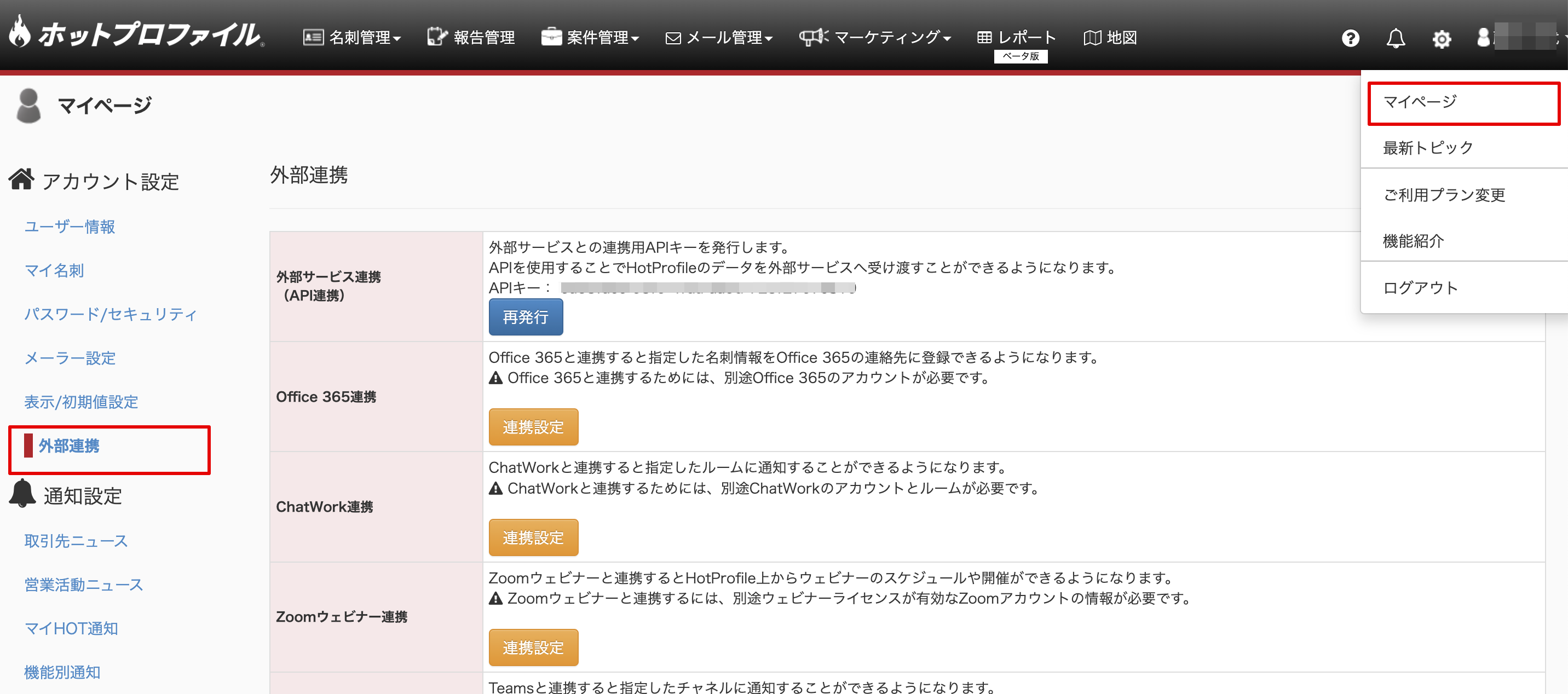The width and height of the screenshot is (1568, 694).
Task: Click the user account avatar icon
Action: [x=1483, y=37]
